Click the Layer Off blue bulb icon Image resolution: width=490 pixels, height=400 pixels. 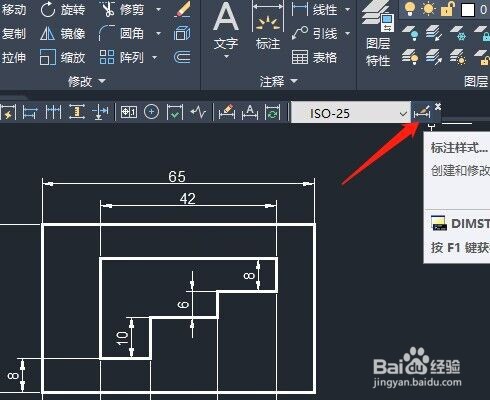point(410,33)
